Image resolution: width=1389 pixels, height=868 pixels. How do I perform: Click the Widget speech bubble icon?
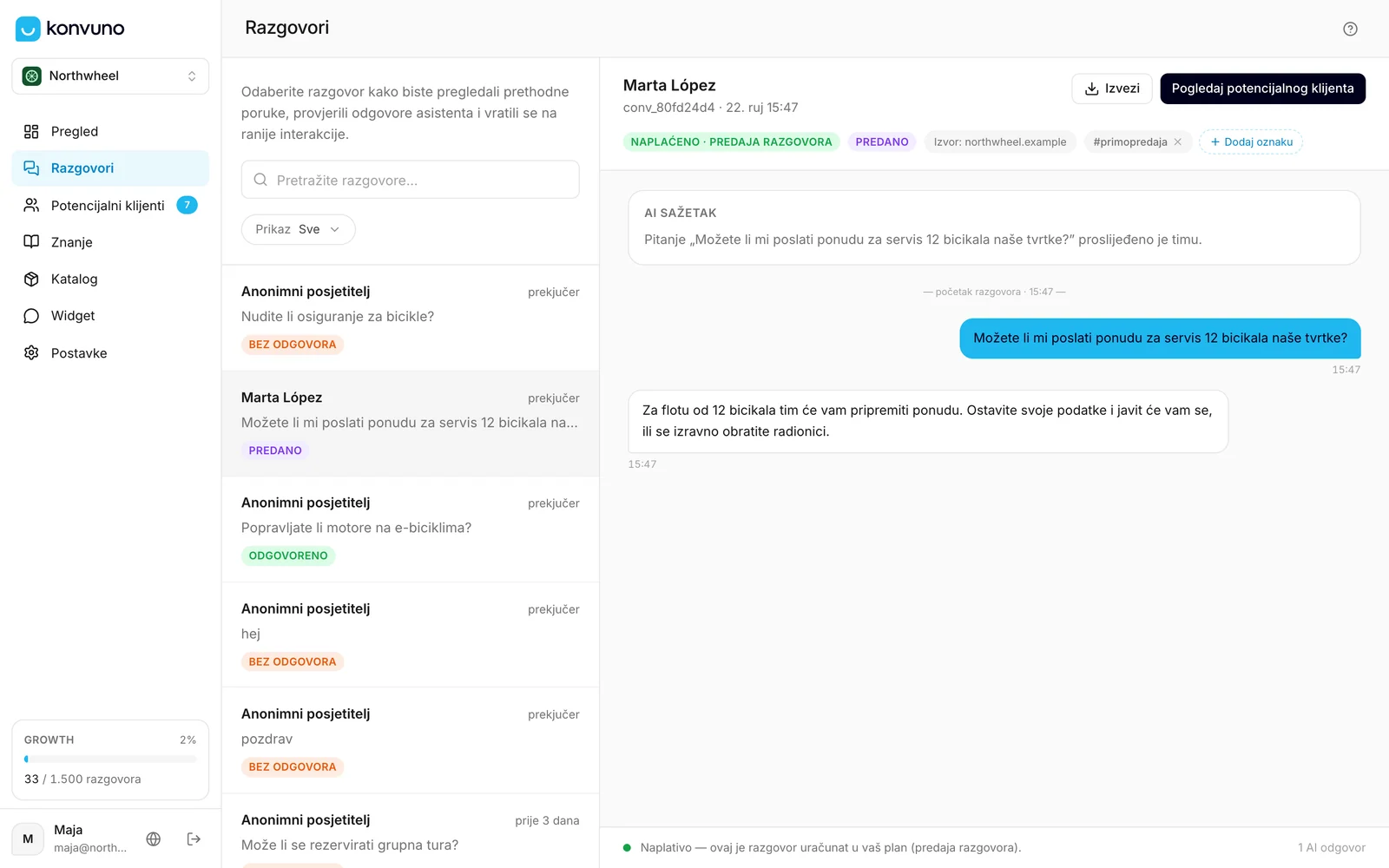tap(31, 316)
